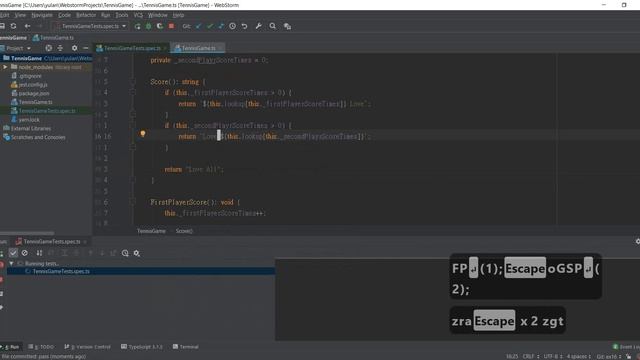Click TennisGame breadcrumb below the editor
640x360 pixels.
pos(151,231)
